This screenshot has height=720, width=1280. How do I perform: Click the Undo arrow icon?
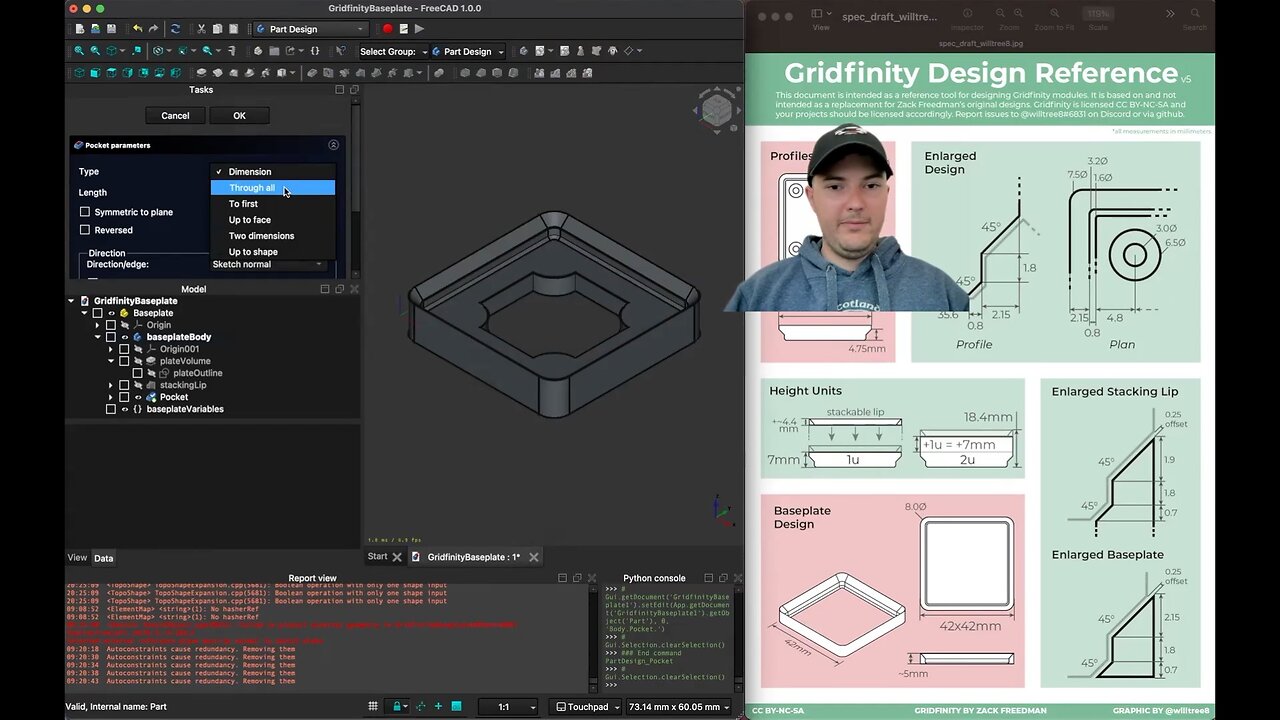coord(137,29)
